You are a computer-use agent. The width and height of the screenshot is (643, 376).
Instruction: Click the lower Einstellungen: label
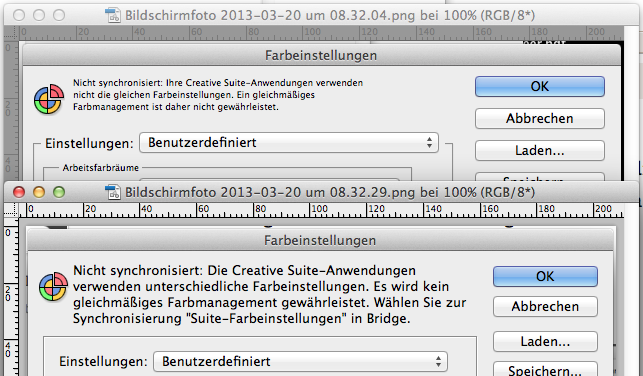click(103, 362)
